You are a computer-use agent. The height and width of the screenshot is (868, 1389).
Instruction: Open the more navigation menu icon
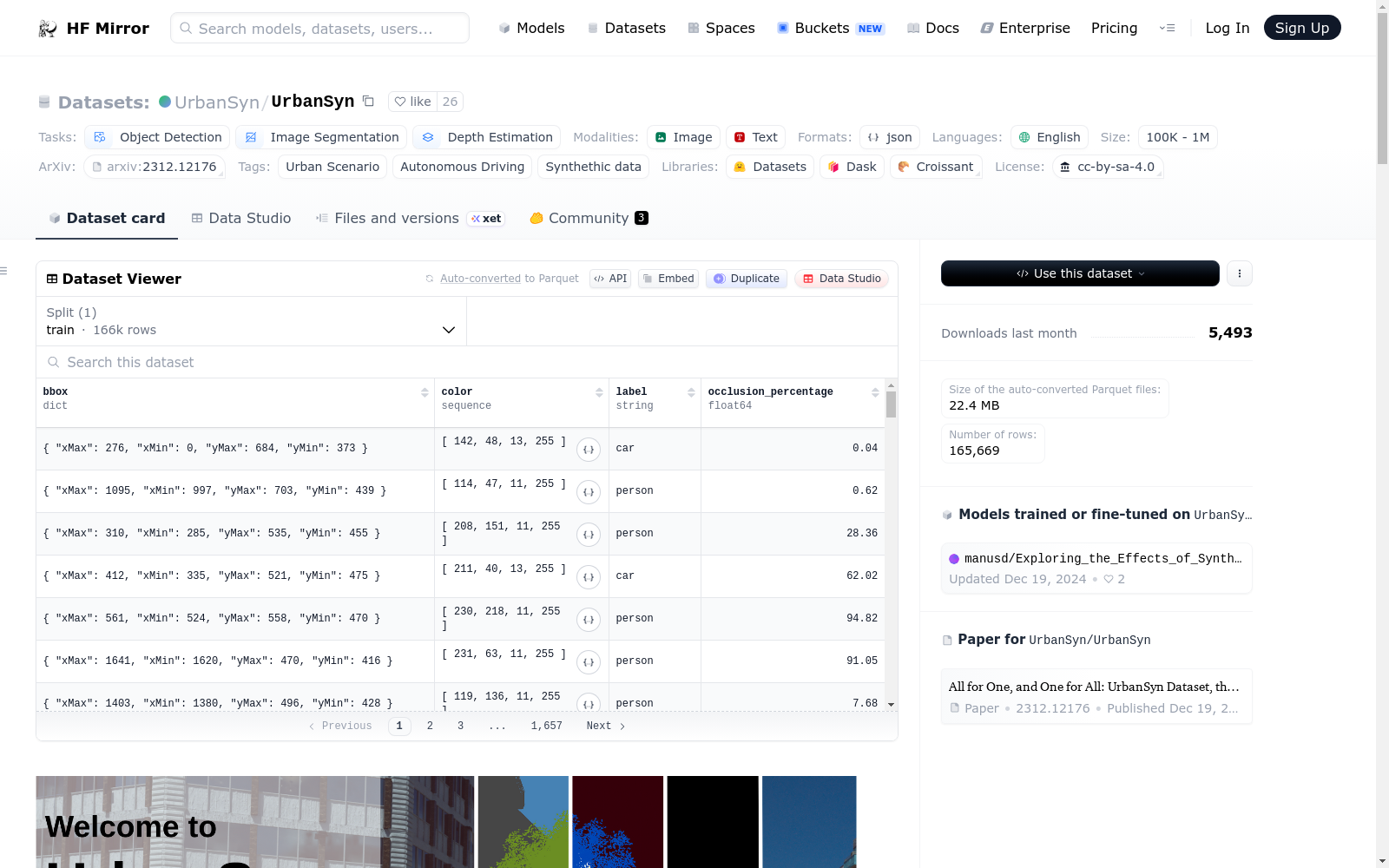[x=1167, y=28]
